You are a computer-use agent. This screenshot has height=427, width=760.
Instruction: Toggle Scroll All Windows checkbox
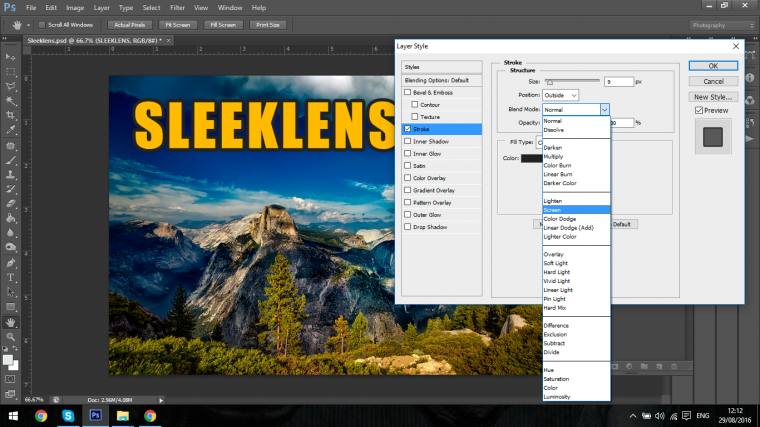point(42,25)
